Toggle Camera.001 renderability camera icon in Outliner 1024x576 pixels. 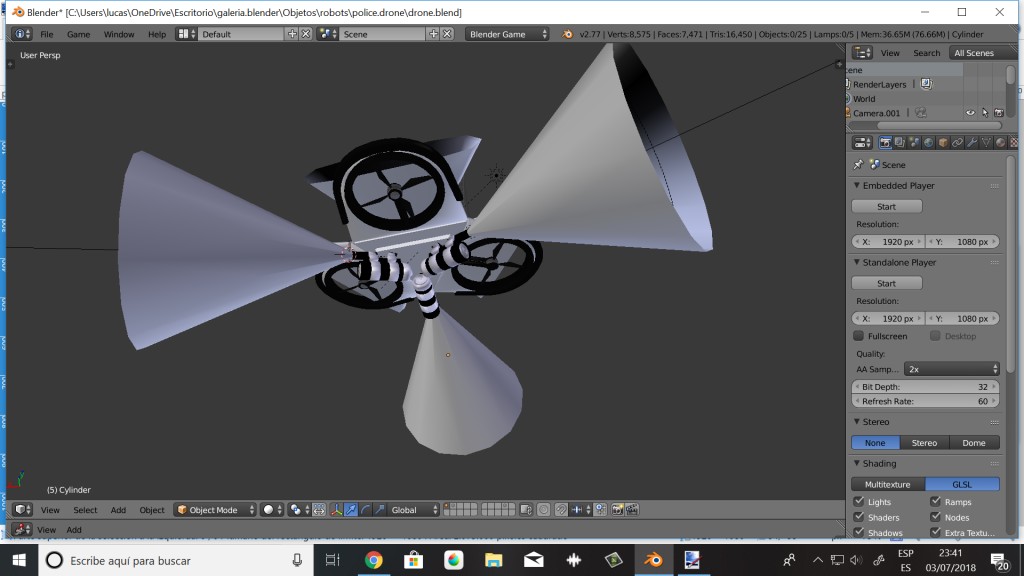(x=998, y=112)
